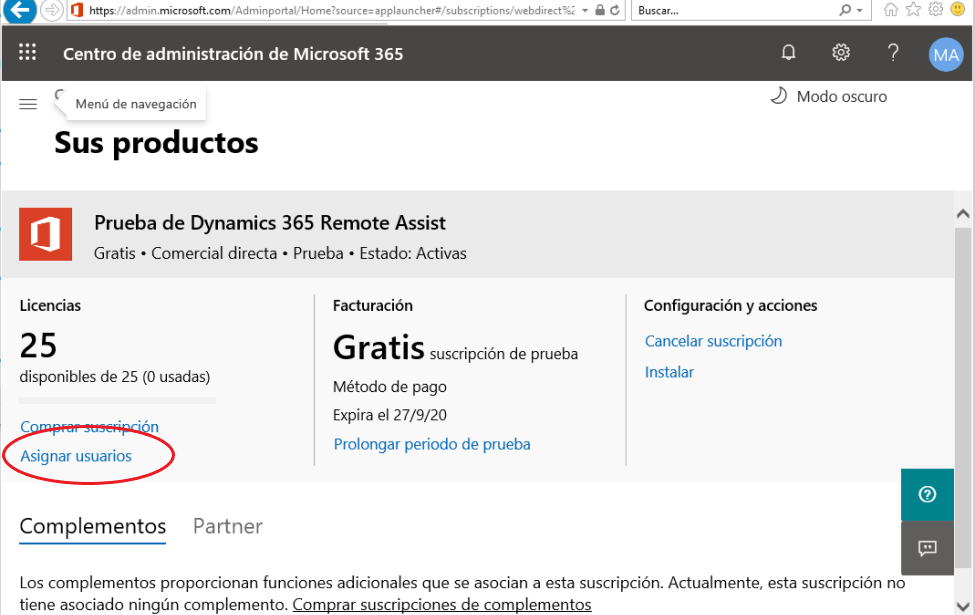Enable Modo oscuro dark mode
This screenshot has width=975, height=615.
[829, 96]
